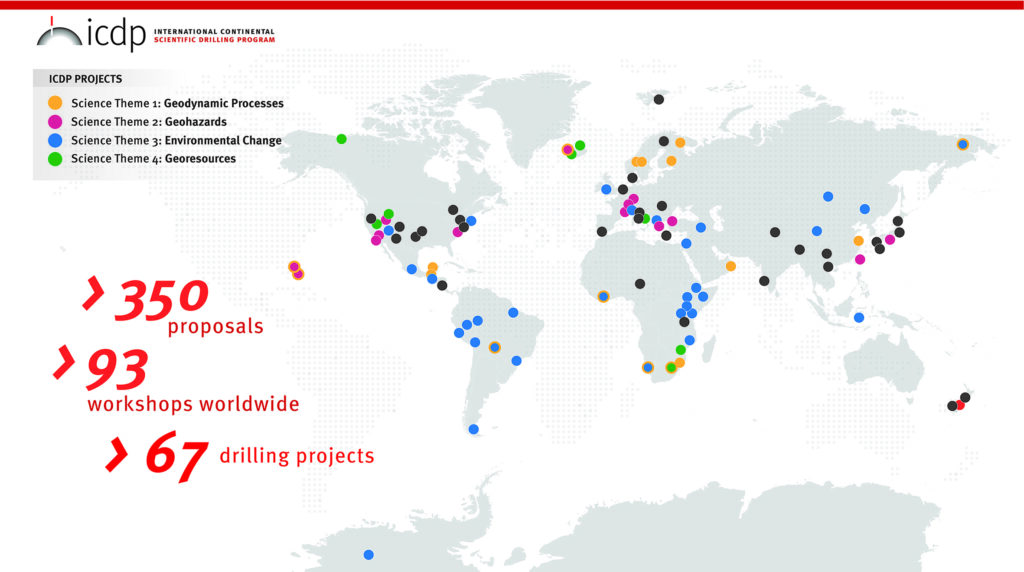The height and width of the screenshot is (572, 1024).
Task: Toggle the green Georesources legend dot
Action: click(x=55, y=158)
